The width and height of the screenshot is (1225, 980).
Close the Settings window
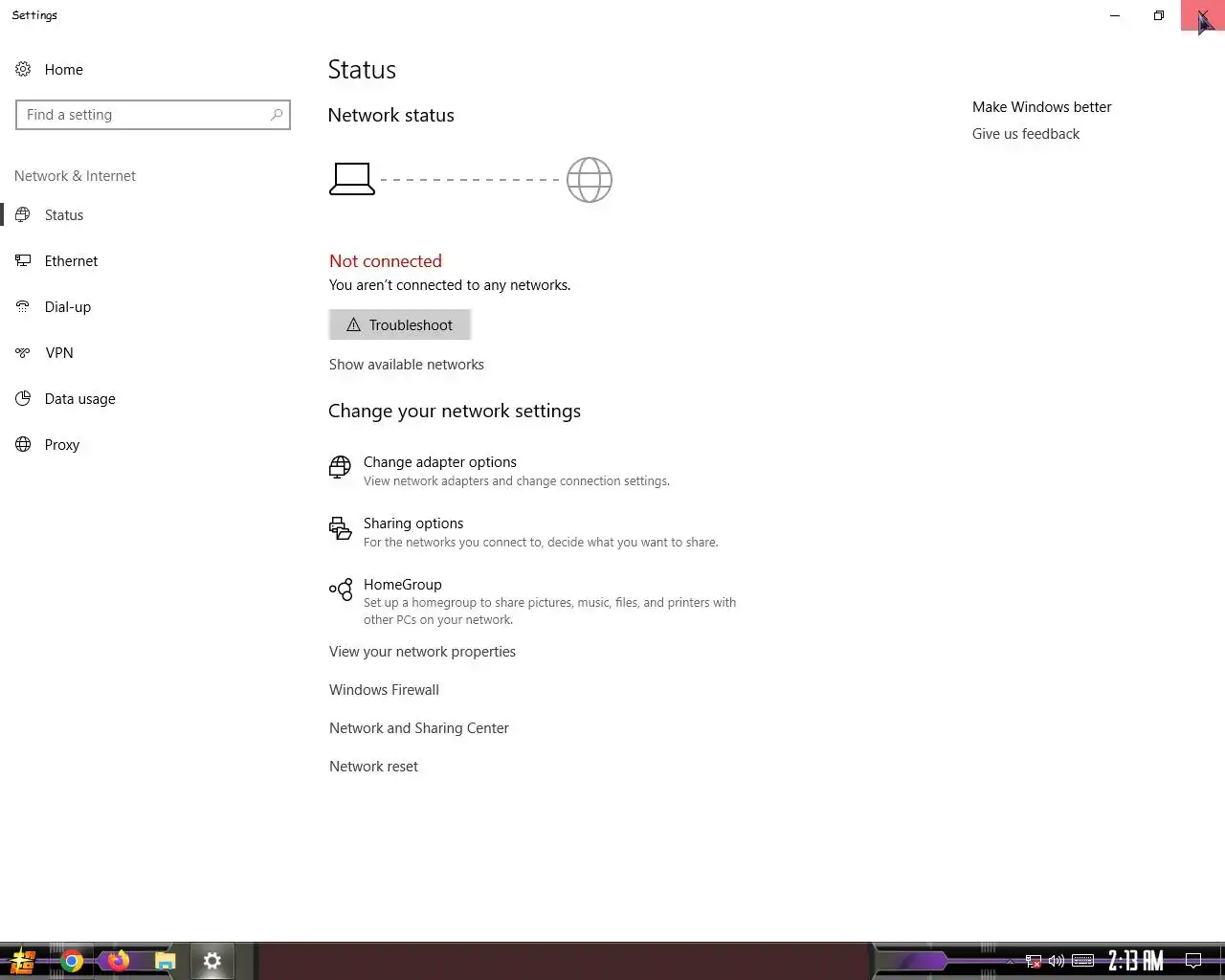point(1203,15)
